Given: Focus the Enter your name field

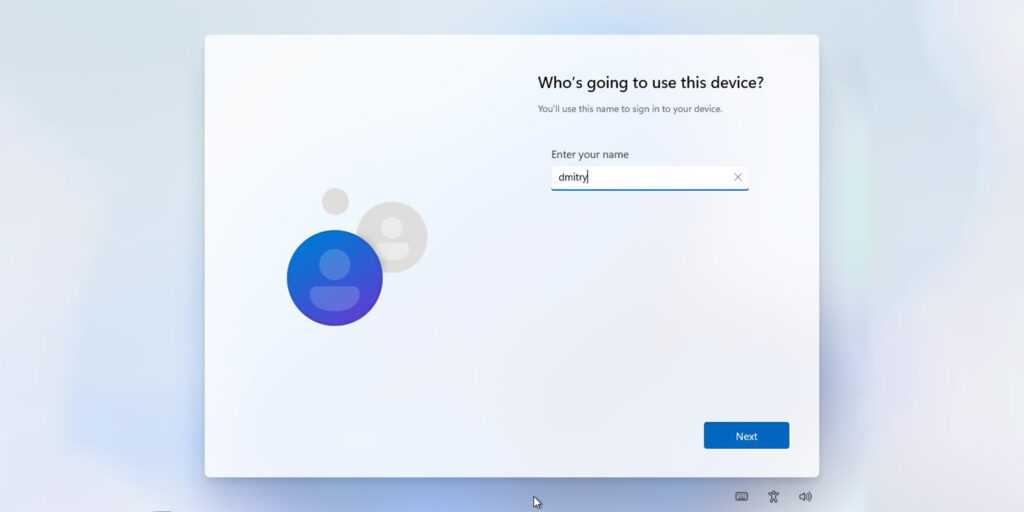Looking at the screenshot, I should click(649, 178).
